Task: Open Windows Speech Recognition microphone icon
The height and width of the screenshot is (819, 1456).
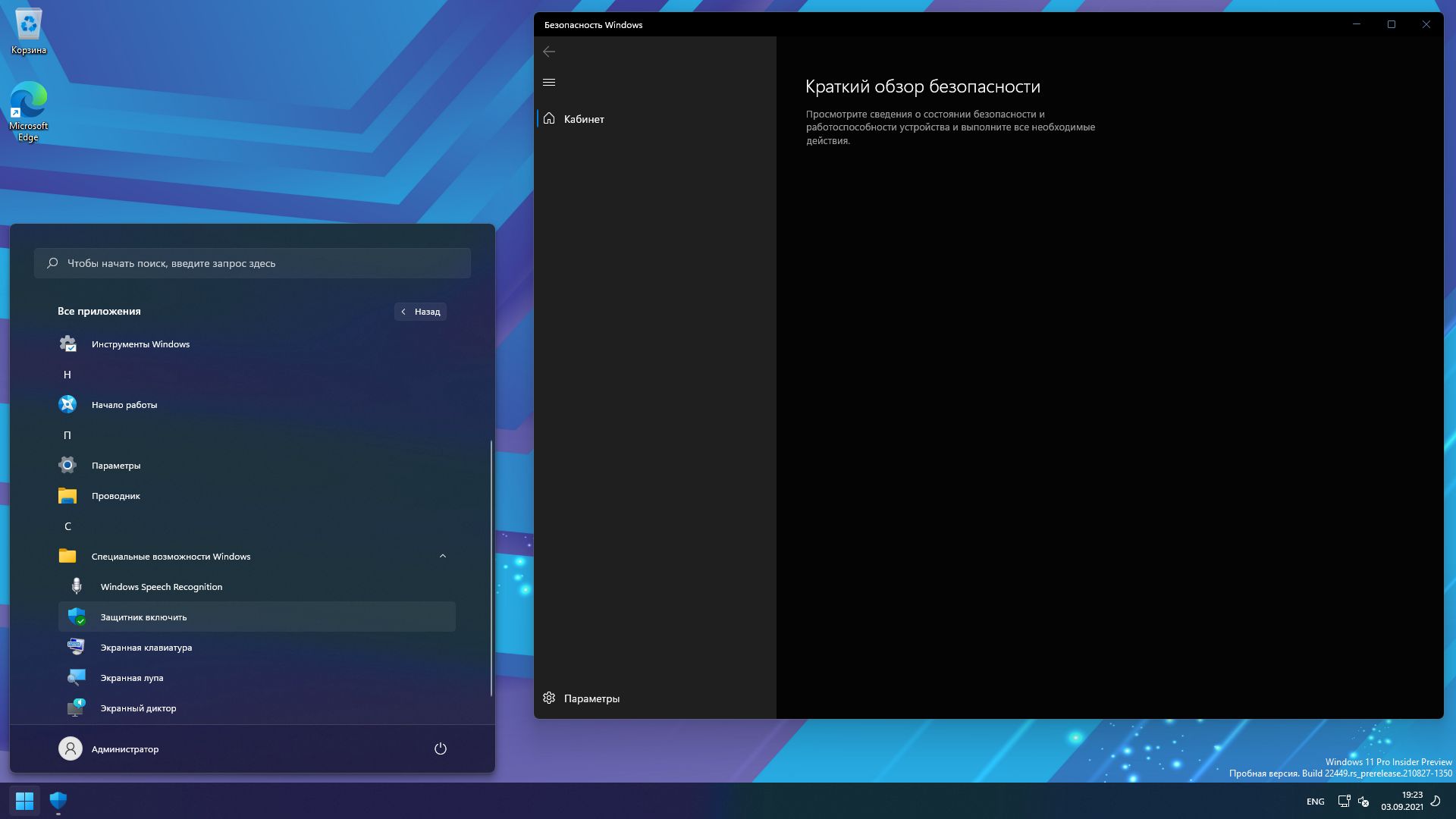Action: click(x=77, y=586)
